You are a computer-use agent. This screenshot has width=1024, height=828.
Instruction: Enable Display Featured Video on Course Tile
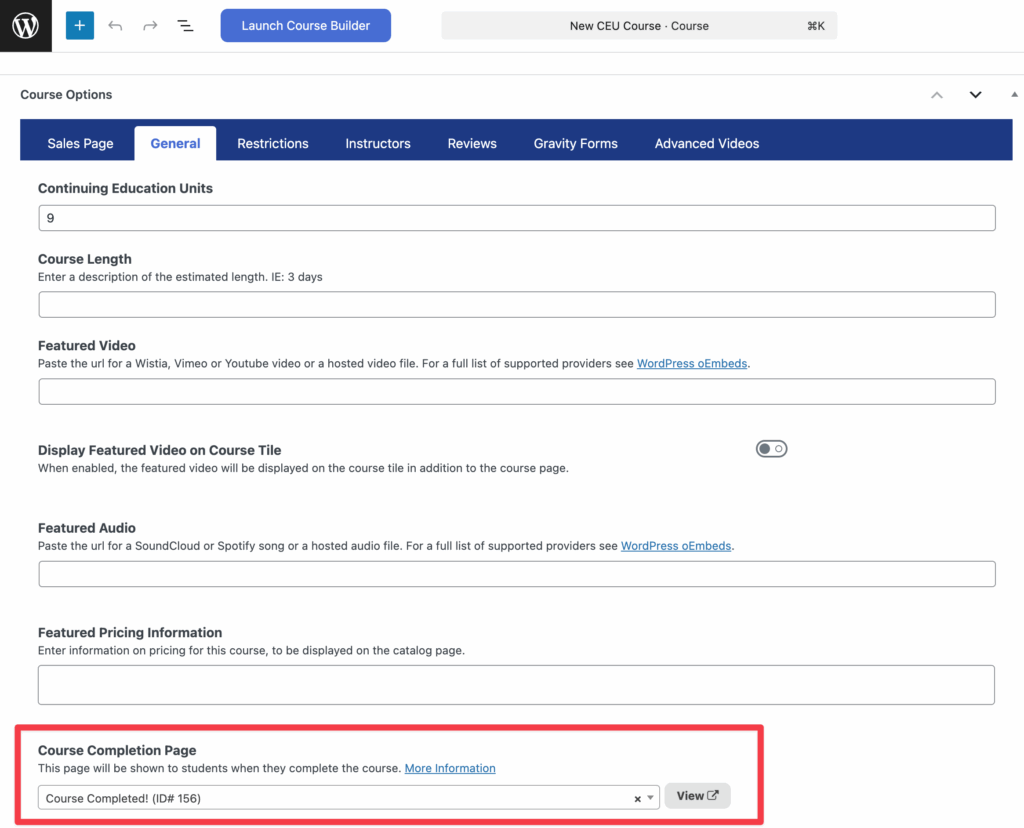click(771, 449)
